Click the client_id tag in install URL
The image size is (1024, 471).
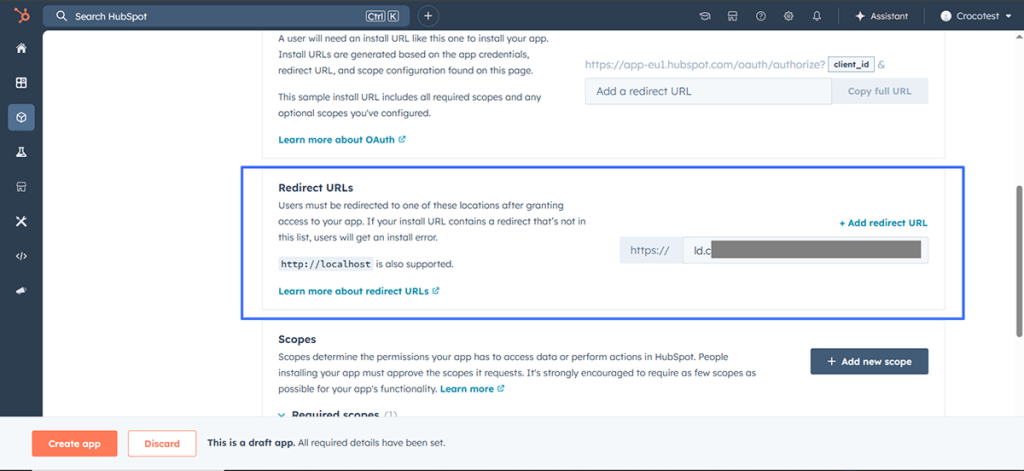click(851, 65)
